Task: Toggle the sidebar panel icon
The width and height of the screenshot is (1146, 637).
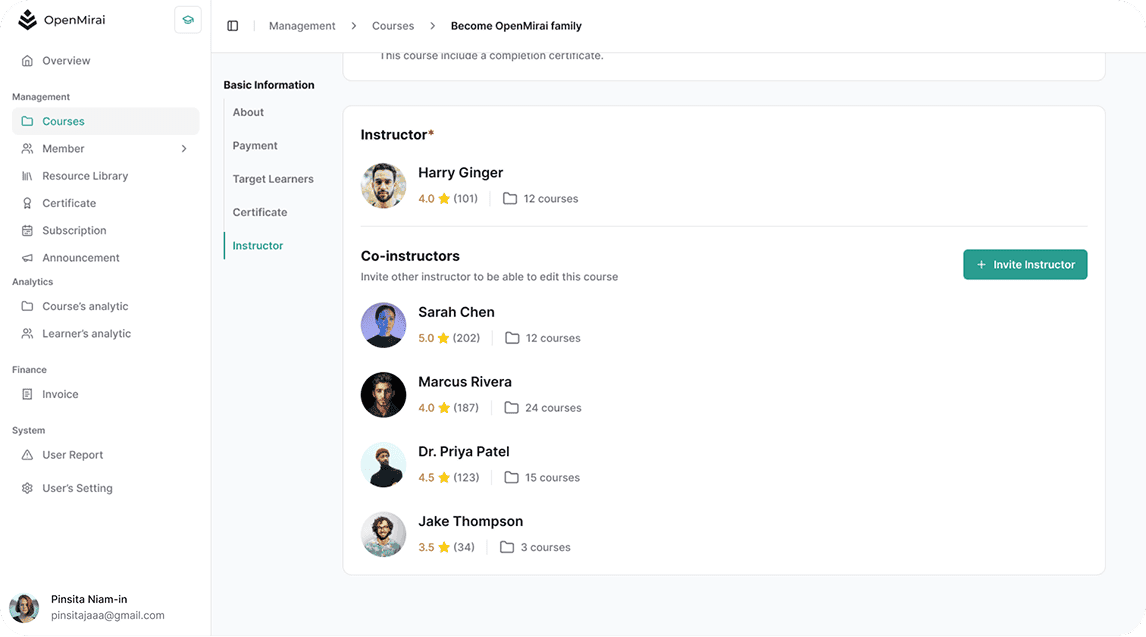Action: (x=233, y=26)
